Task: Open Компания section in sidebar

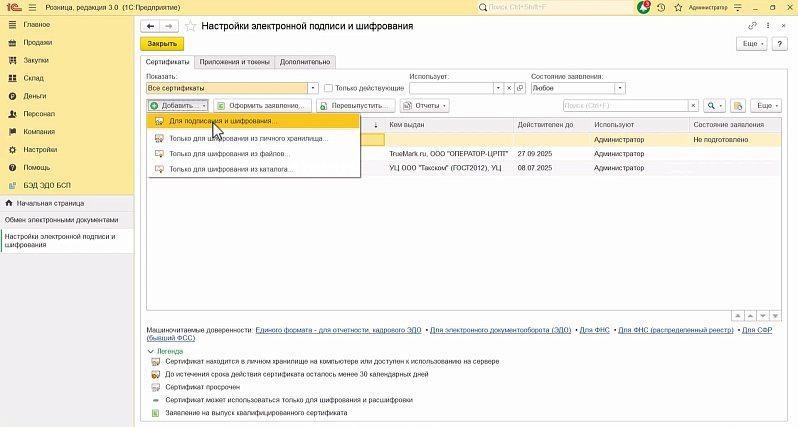Action: (39, 131)
